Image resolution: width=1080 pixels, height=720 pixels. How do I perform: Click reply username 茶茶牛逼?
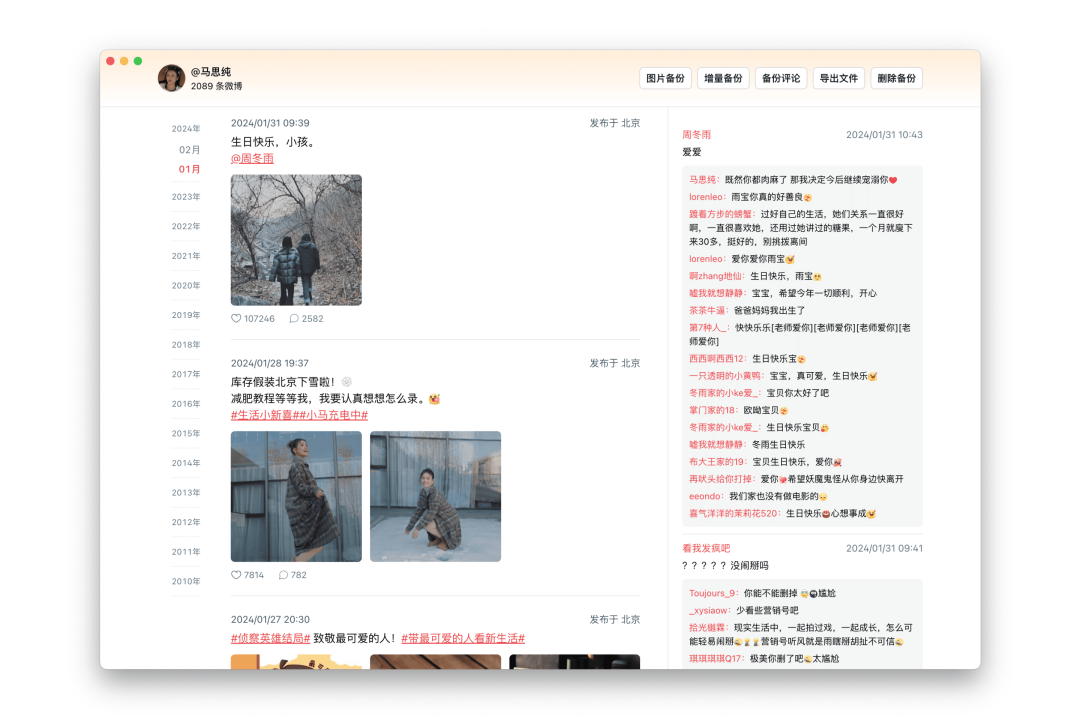click(x=707, y=311)
